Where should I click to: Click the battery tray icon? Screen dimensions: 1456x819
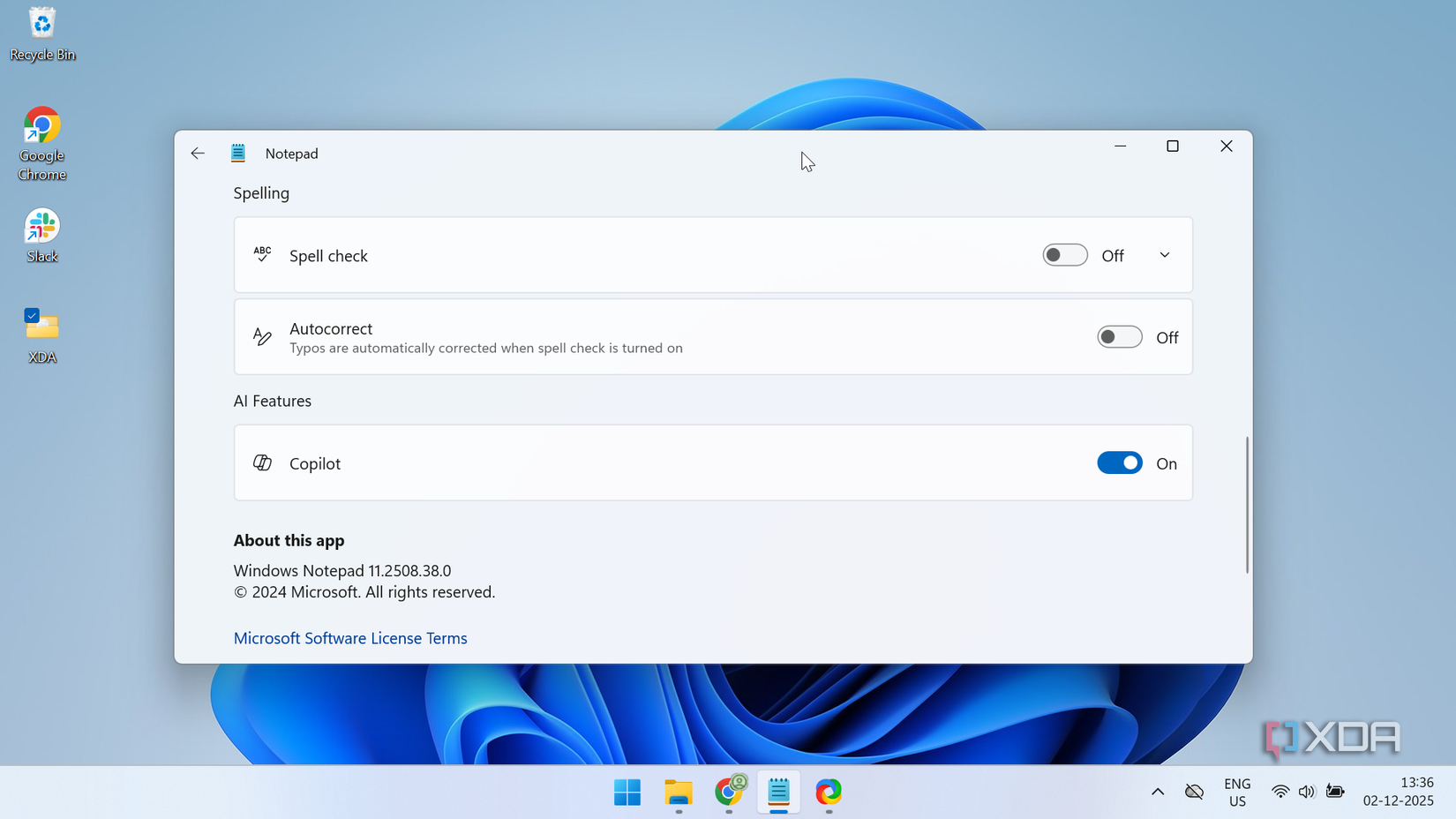coord(1335,793)
